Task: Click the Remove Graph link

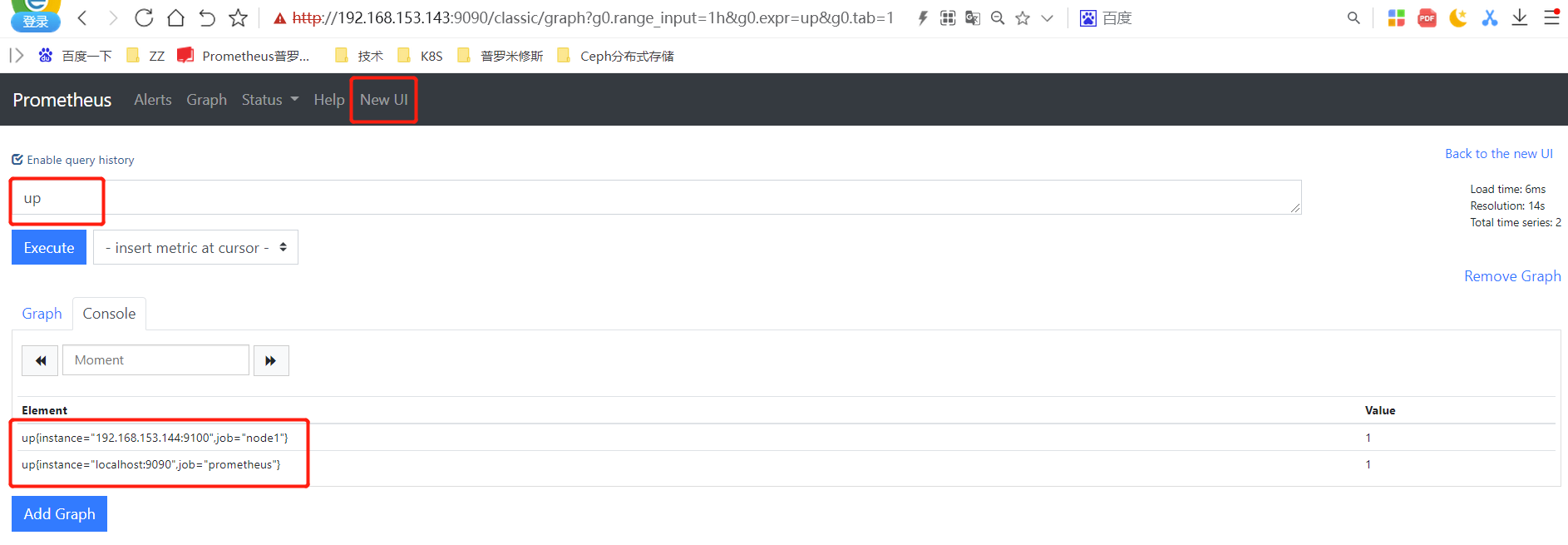Action: click(1512, 276)
